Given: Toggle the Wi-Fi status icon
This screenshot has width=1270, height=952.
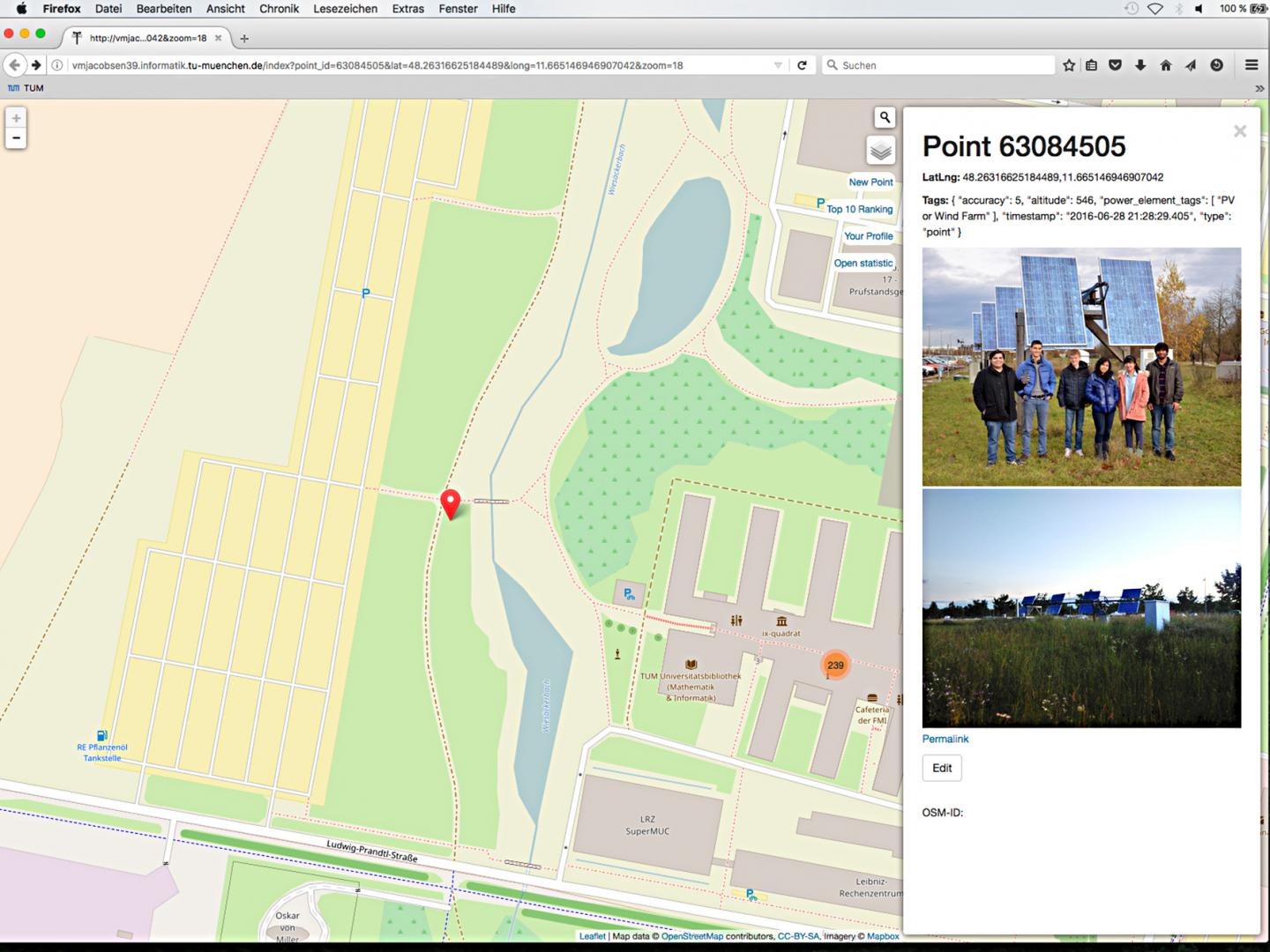Looking at the screenshot, I should (x=1155, y=9).
